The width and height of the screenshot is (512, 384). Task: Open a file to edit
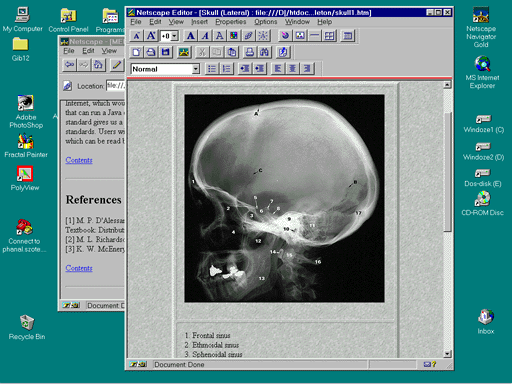pyautogui.click(x=151, y=52)
